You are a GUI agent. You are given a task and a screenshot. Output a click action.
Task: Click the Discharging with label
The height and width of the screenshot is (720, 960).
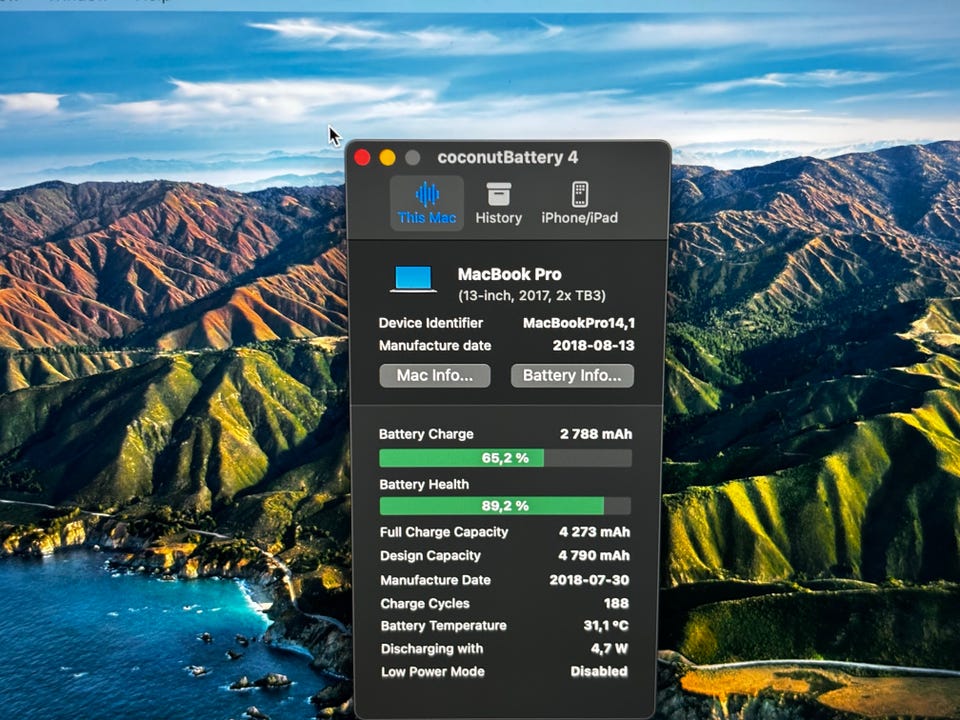click(432, 649)
